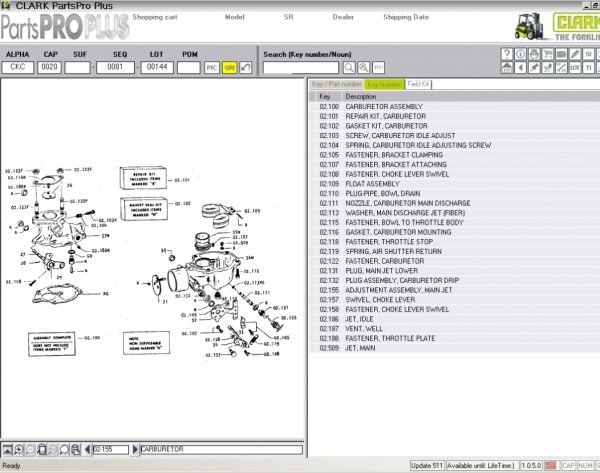The image size is (600, 473).
Task: Select the Key Number tab
Action: [385, 84]
